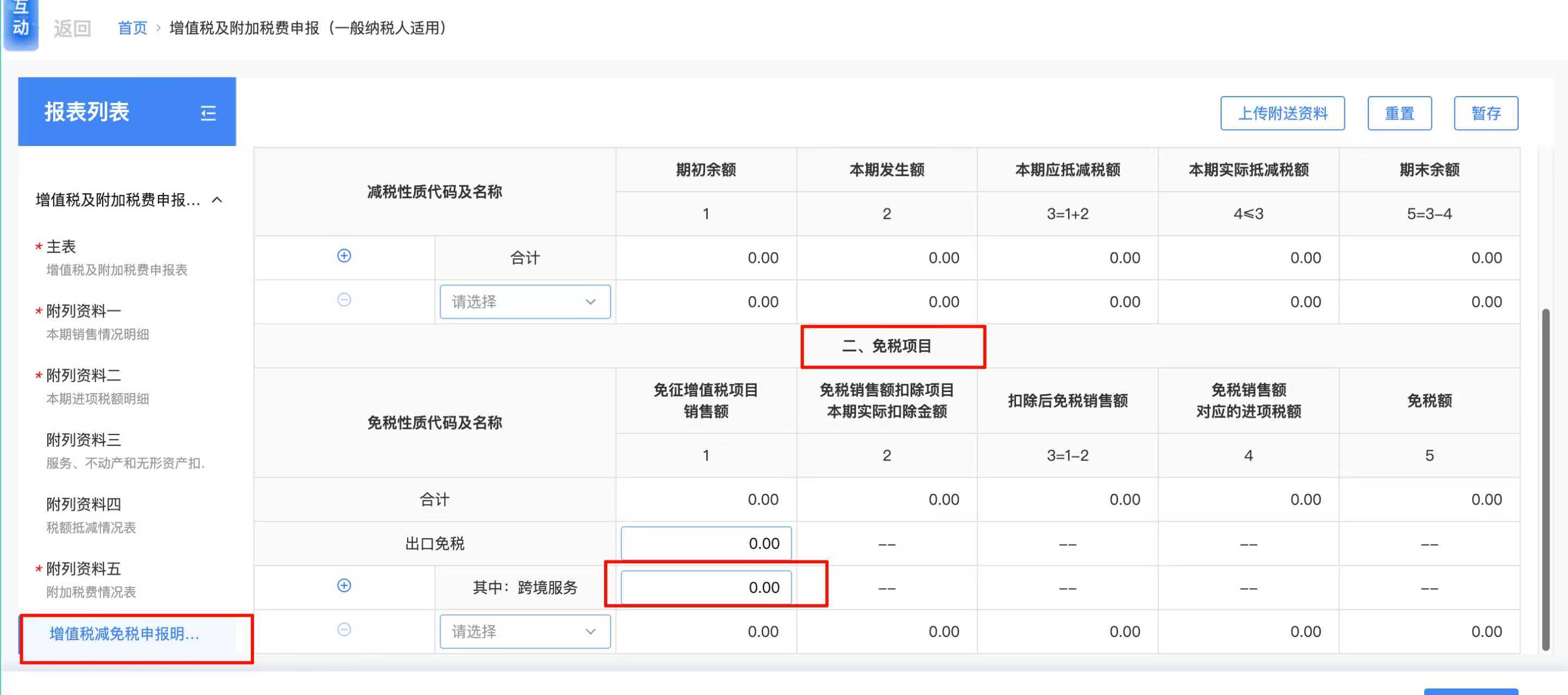Remove the tax-reduction 请选择 row
Screen dimensions: 1568x695
coord(344,300)
